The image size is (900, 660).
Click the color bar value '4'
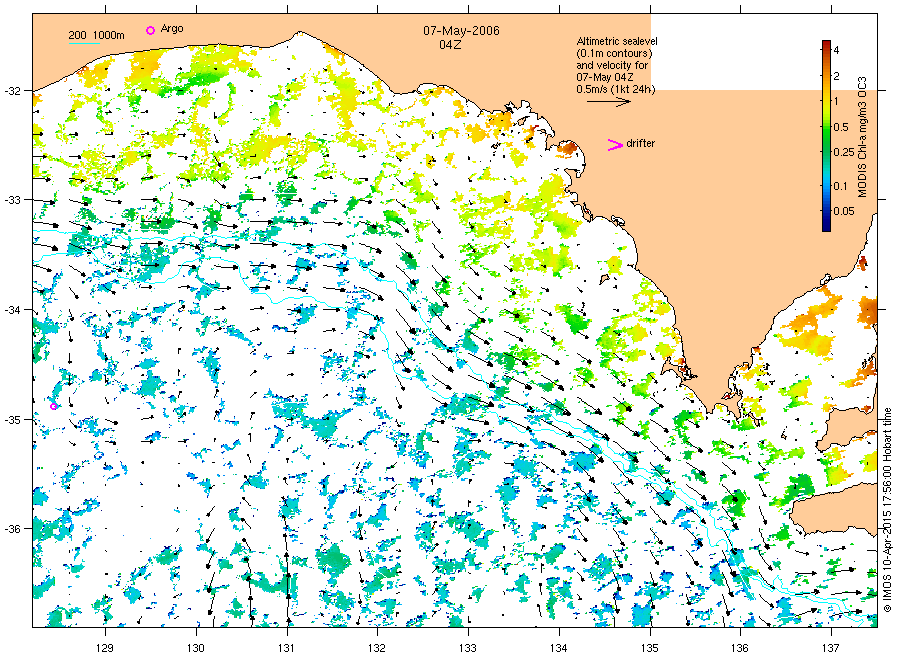point(836,50)
